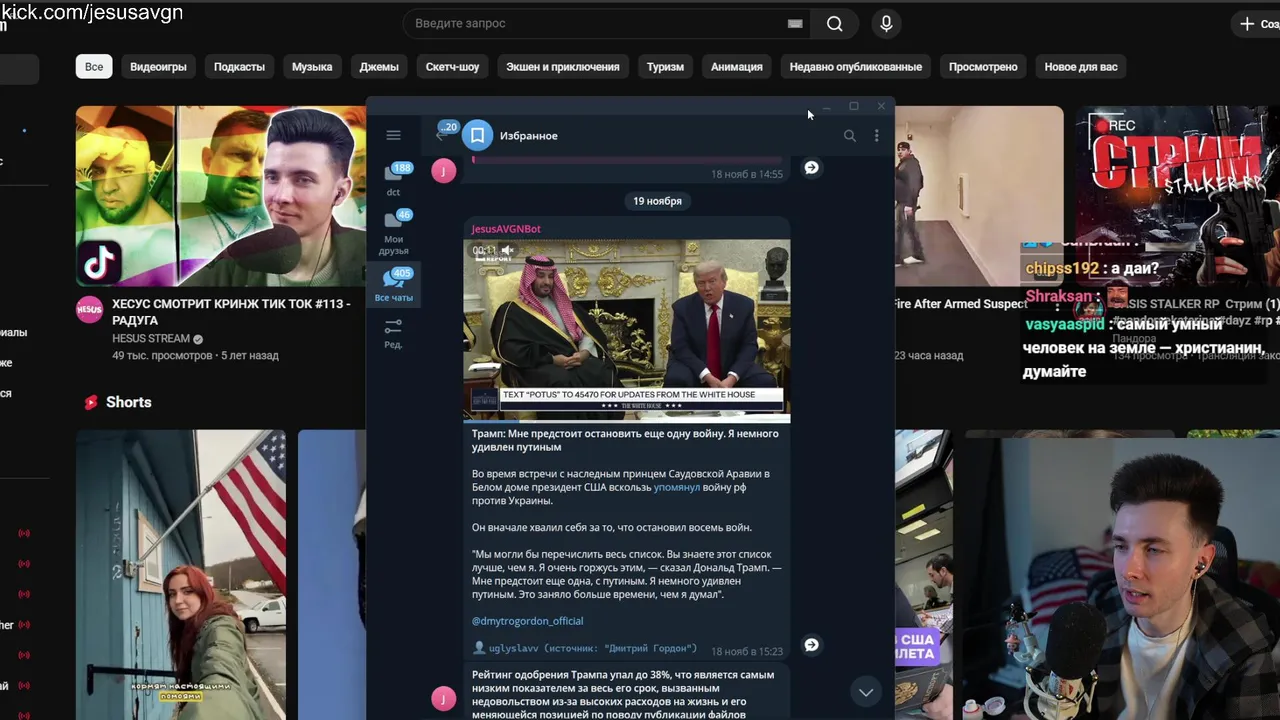Select the Скетч-шоу filter chip
The height and width of the screenshot is (720, 1280).
(452, 67)
